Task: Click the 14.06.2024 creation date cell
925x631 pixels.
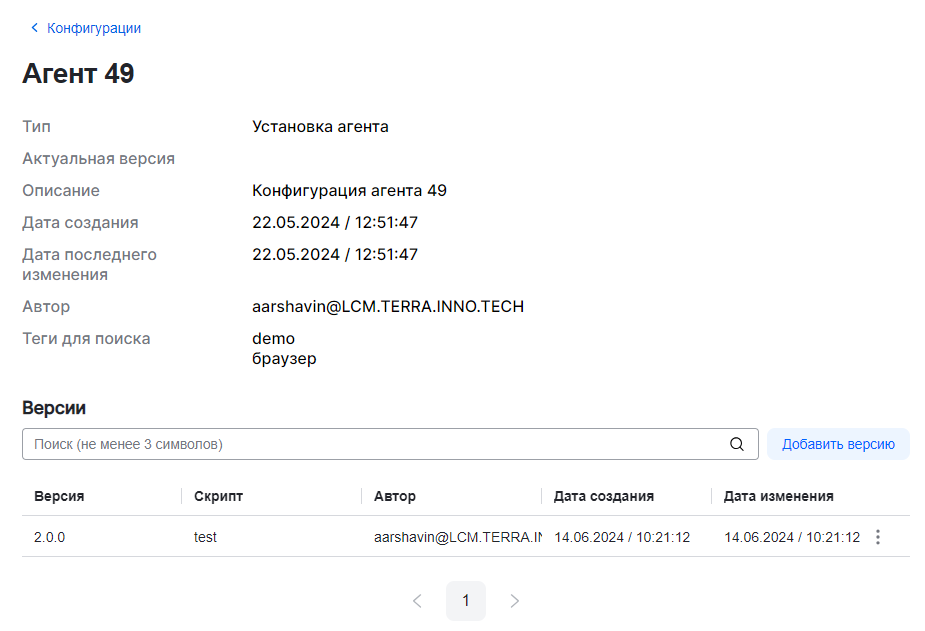Action: tap(622, 537)
